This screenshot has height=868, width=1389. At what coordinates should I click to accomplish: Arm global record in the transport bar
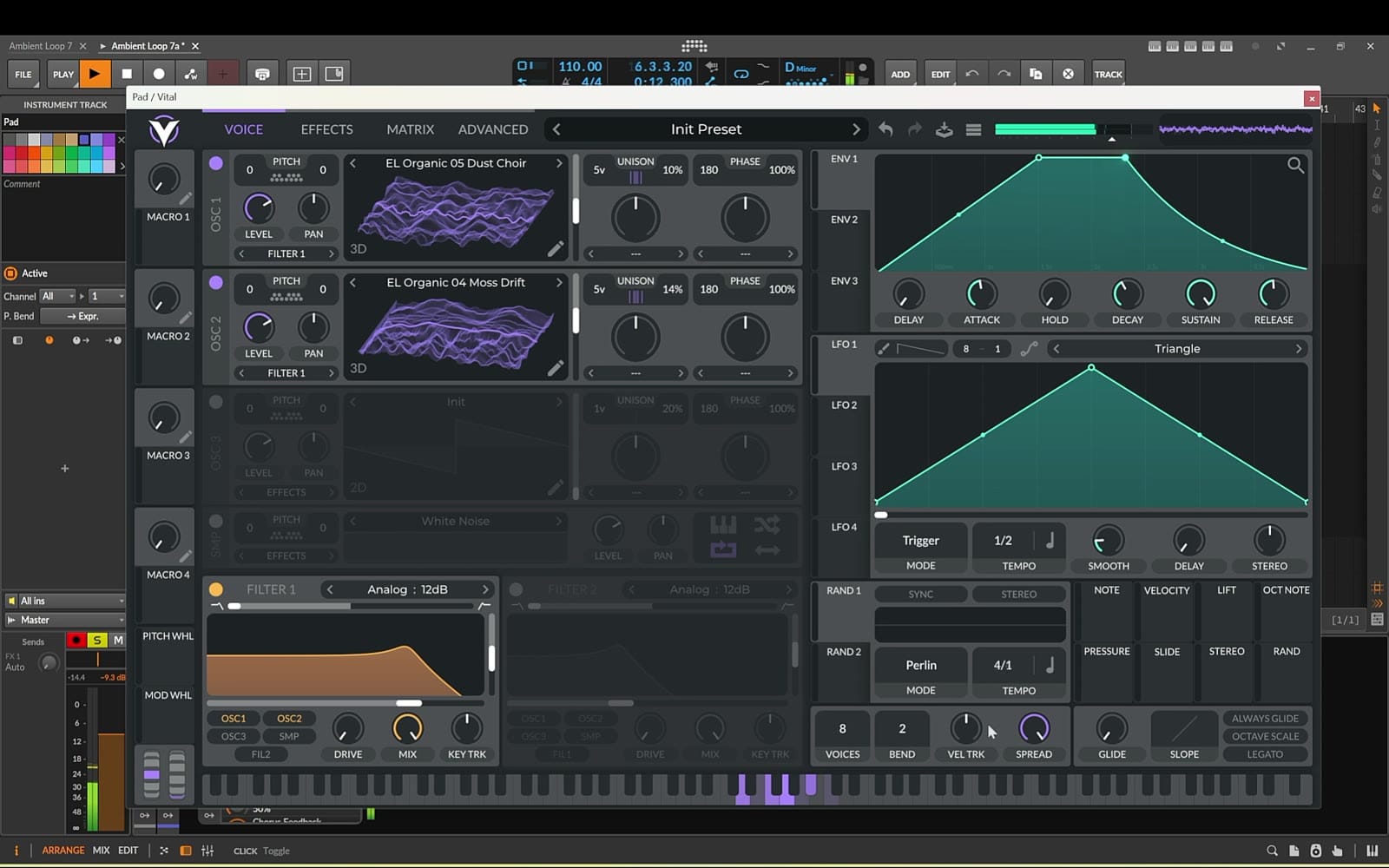click(159, 74)
